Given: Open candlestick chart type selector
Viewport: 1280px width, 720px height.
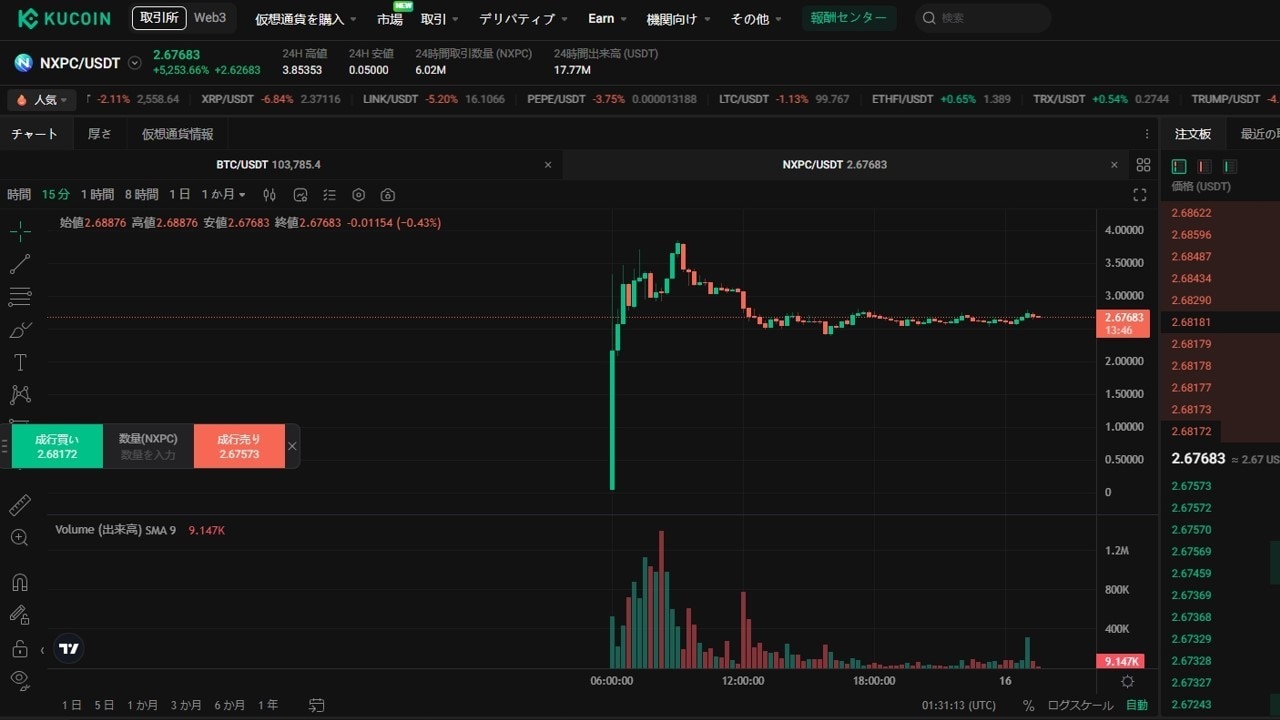Looking at the screenshot, I should (x=269, y=195).
